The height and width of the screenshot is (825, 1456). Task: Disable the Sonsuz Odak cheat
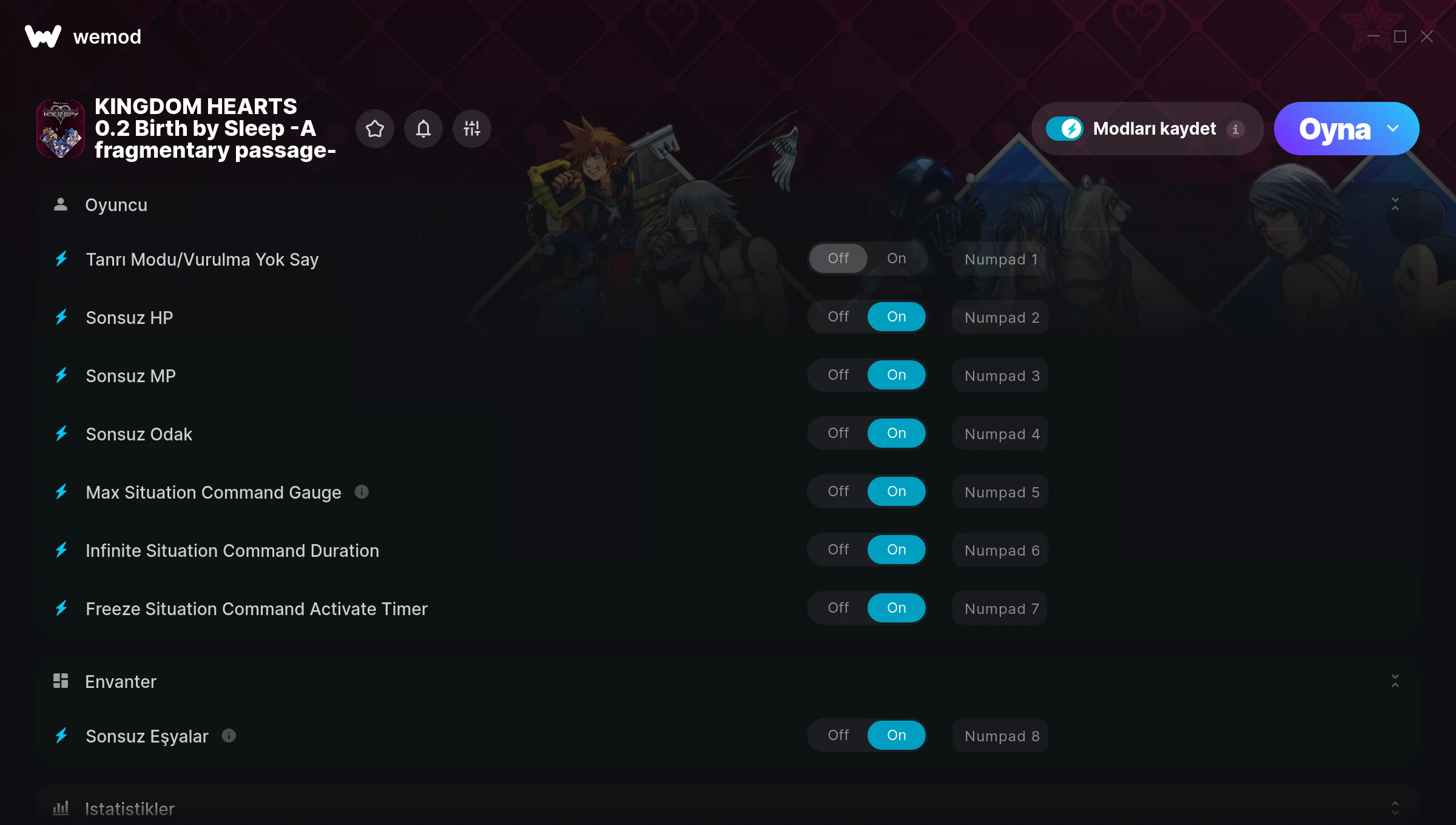click(838, 433)
